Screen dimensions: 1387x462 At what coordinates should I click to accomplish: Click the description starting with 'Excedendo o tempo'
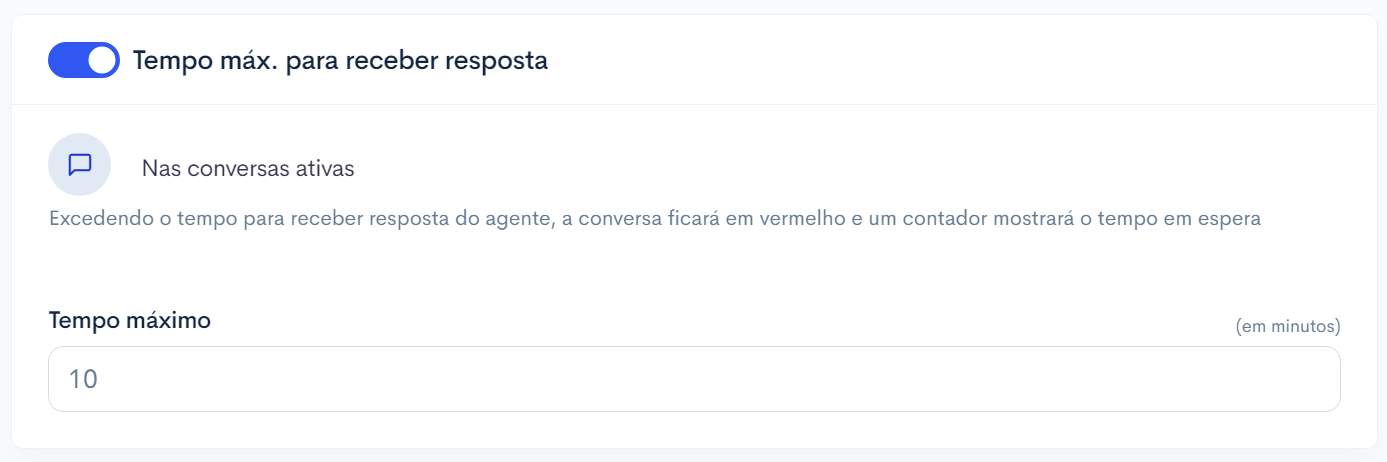click(655, 218)
